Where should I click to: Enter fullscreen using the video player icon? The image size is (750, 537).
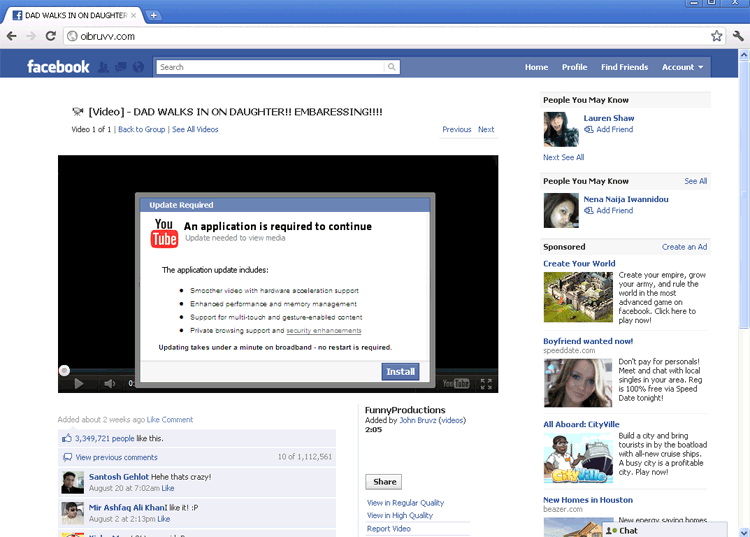(x=486, y=383)
